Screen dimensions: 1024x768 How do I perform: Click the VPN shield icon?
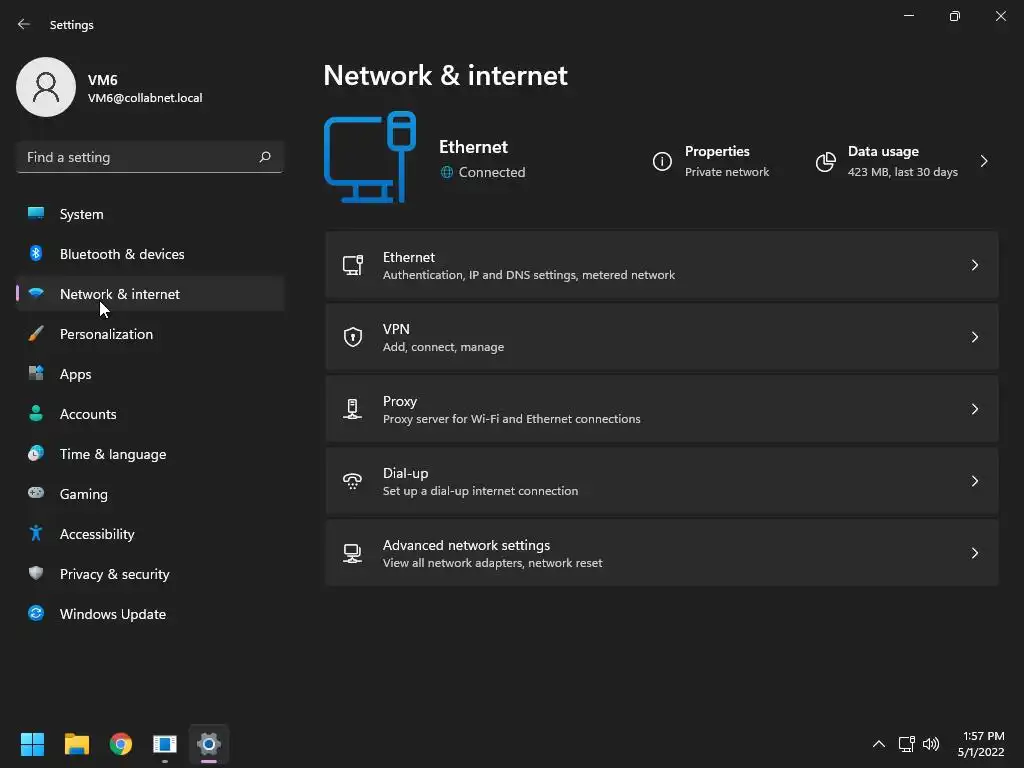pyautogui.click(x=353, y=337)
